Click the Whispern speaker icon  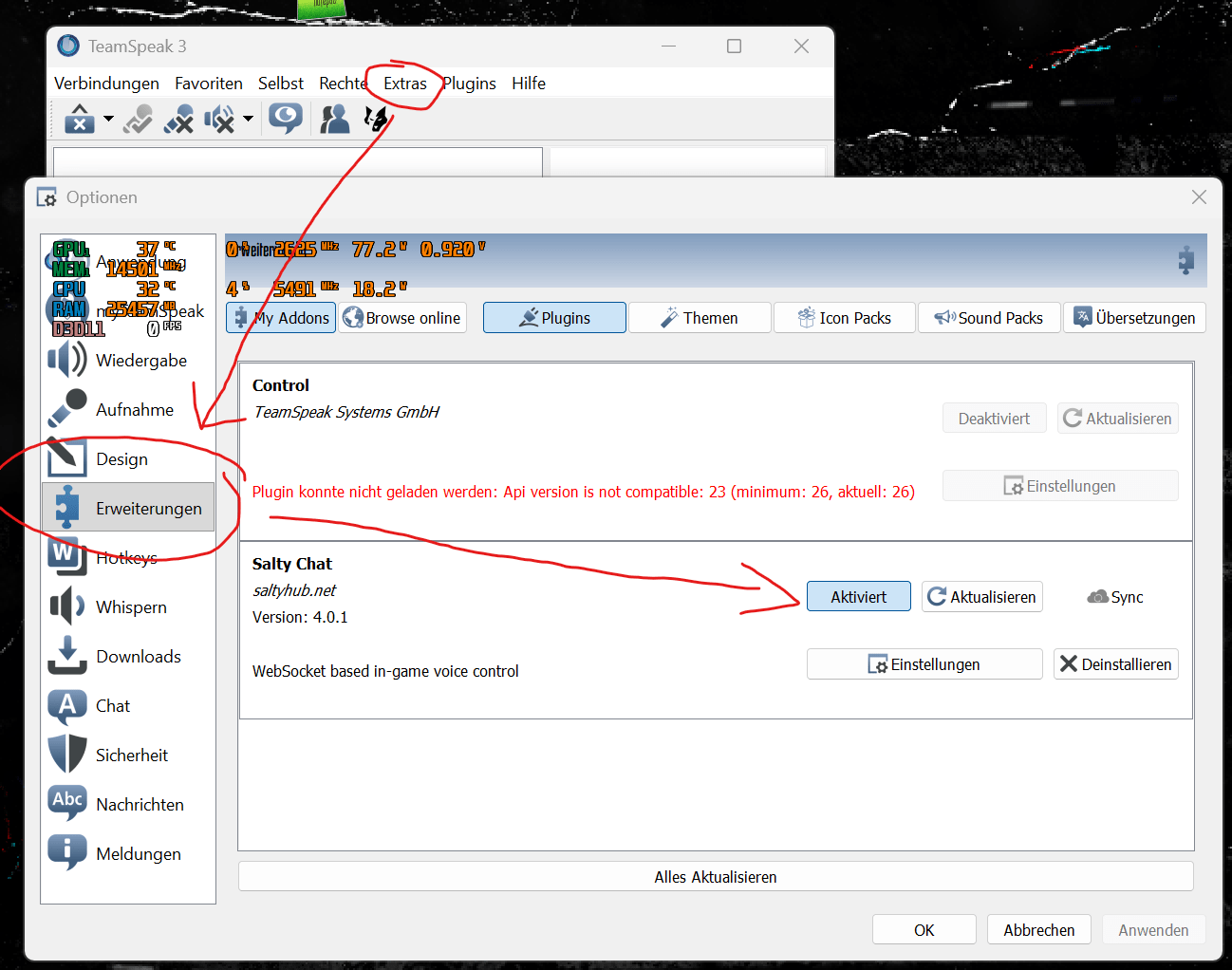[67, 606]
